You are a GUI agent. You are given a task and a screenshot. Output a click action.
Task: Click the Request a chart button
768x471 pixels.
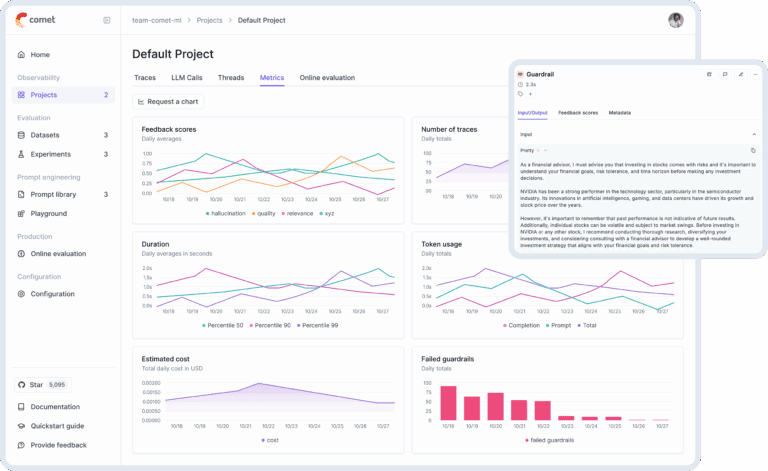click(168, 101)
